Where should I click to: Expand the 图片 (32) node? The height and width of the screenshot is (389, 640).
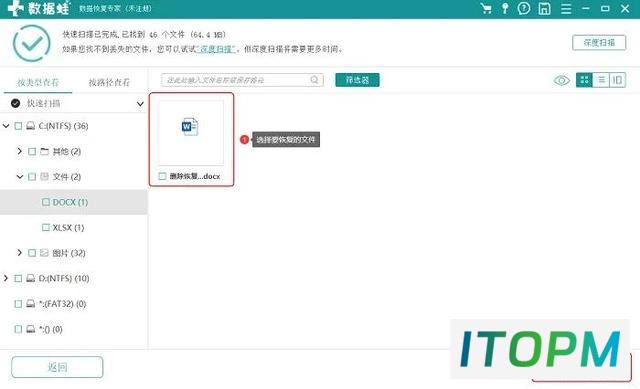click(x=19, y=253)
